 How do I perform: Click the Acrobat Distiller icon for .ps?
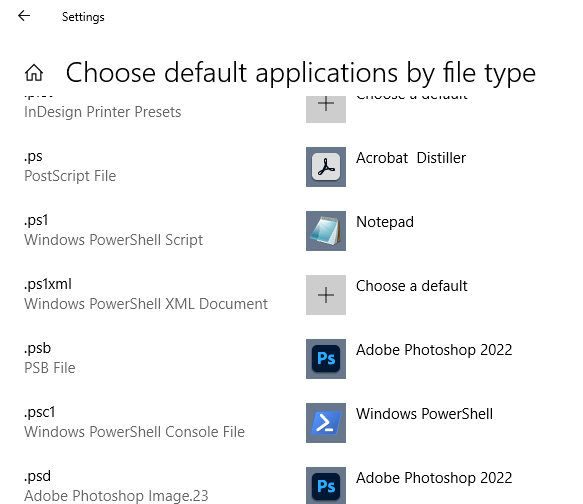(x=326, y=167)
